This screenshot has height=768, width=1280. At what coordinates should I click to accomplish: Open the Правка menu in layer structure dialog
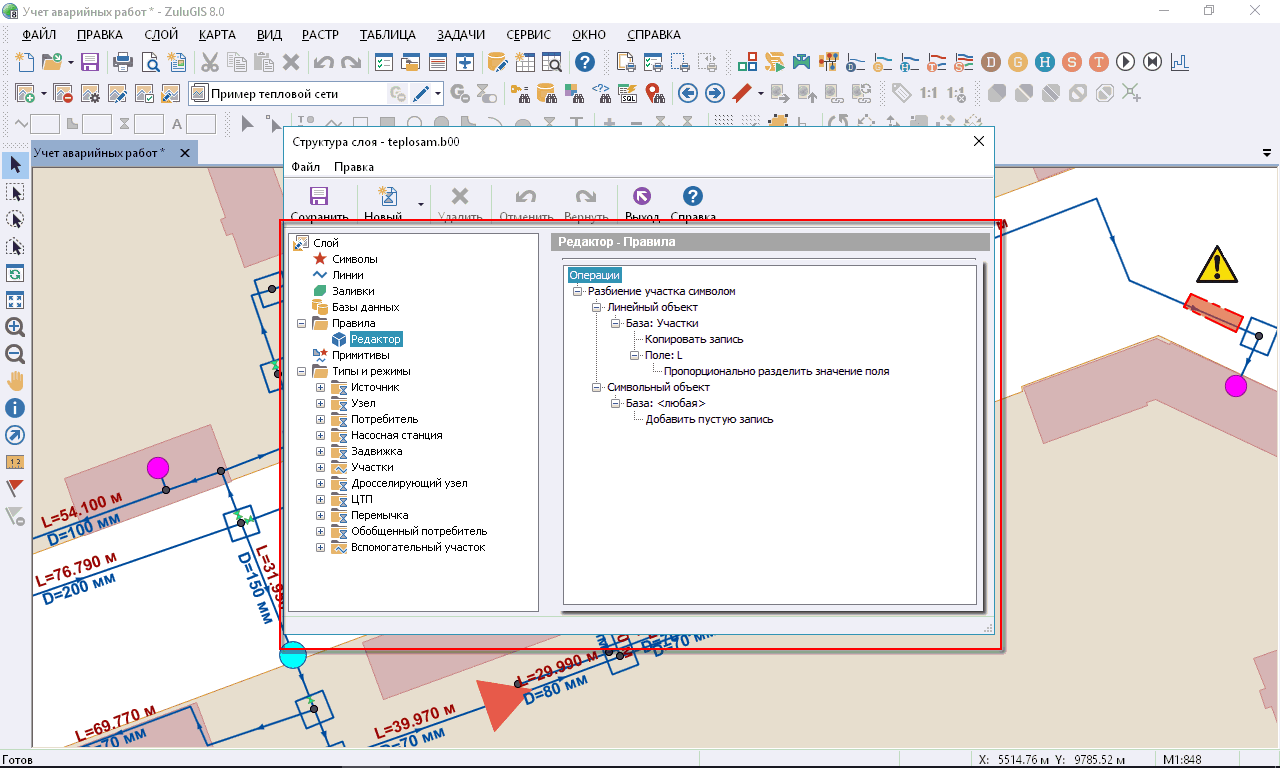354,167
